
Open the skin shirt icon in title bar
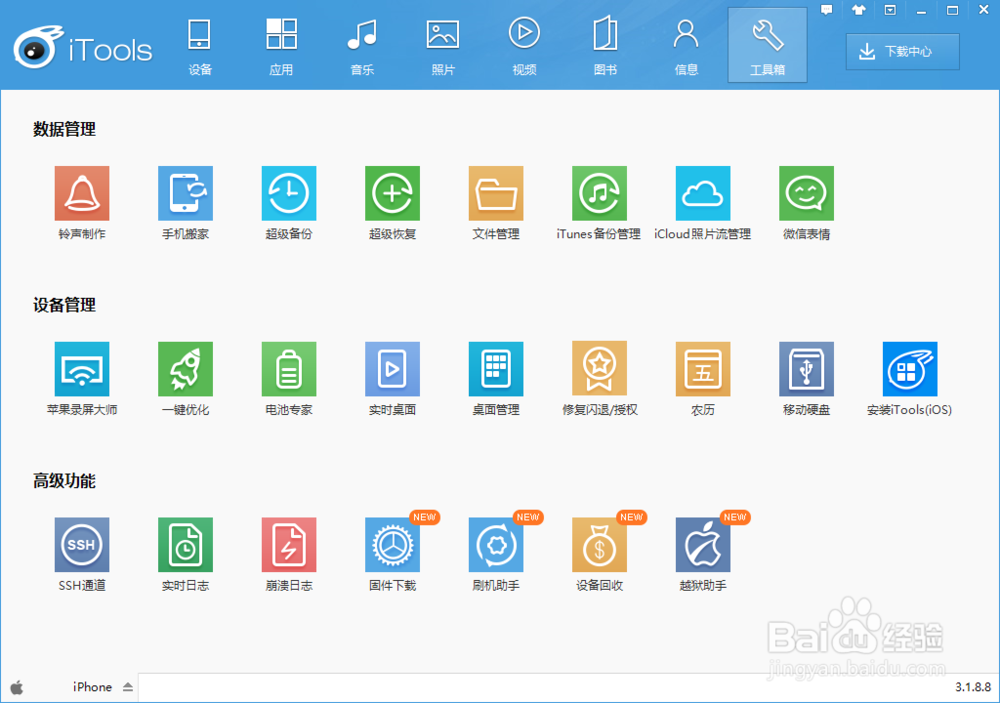pos(858,10)
